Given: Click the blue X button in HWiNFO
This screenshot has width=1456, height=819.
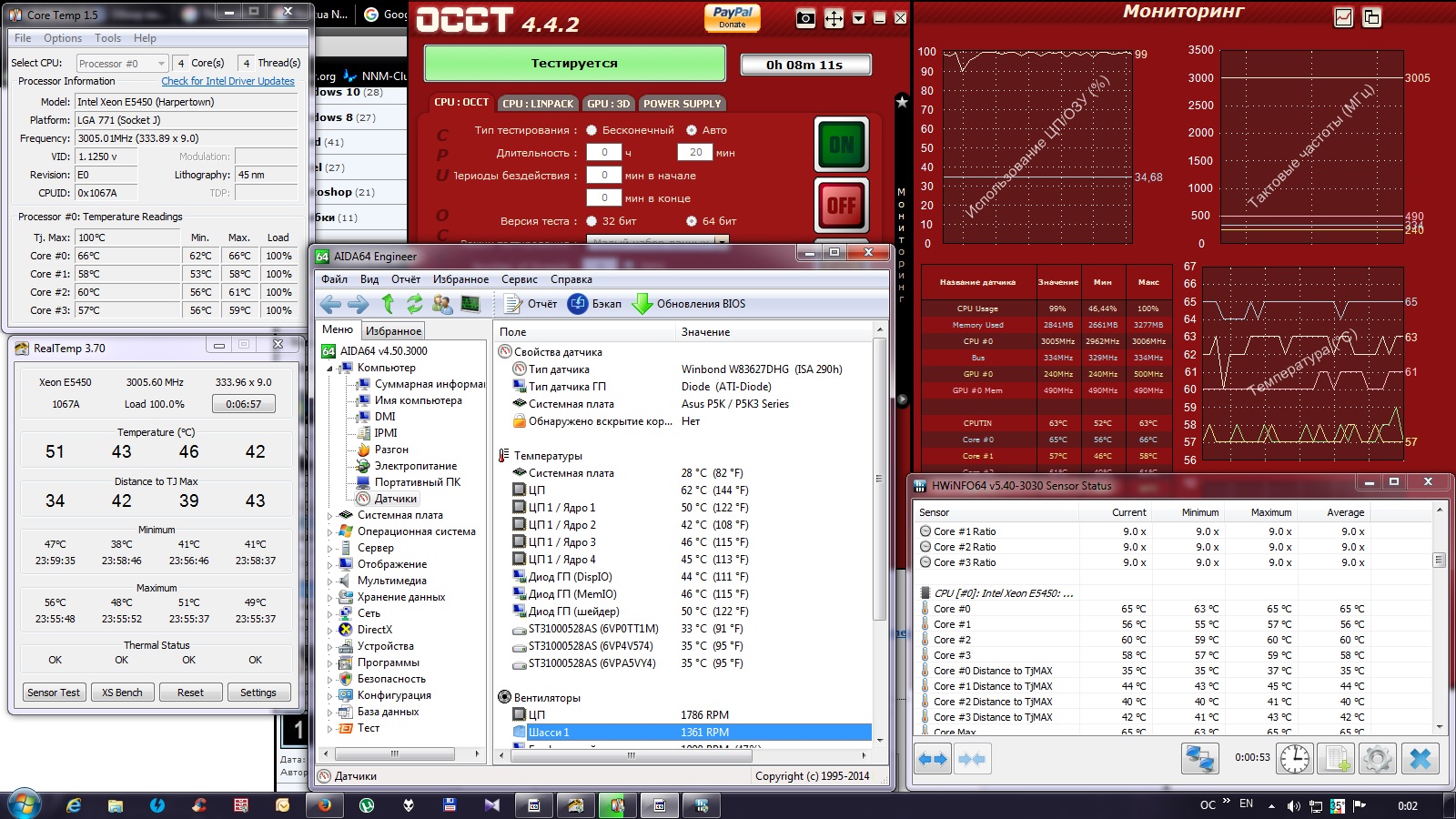Looking at the screenshot, I should click(x=1420, y=758).
